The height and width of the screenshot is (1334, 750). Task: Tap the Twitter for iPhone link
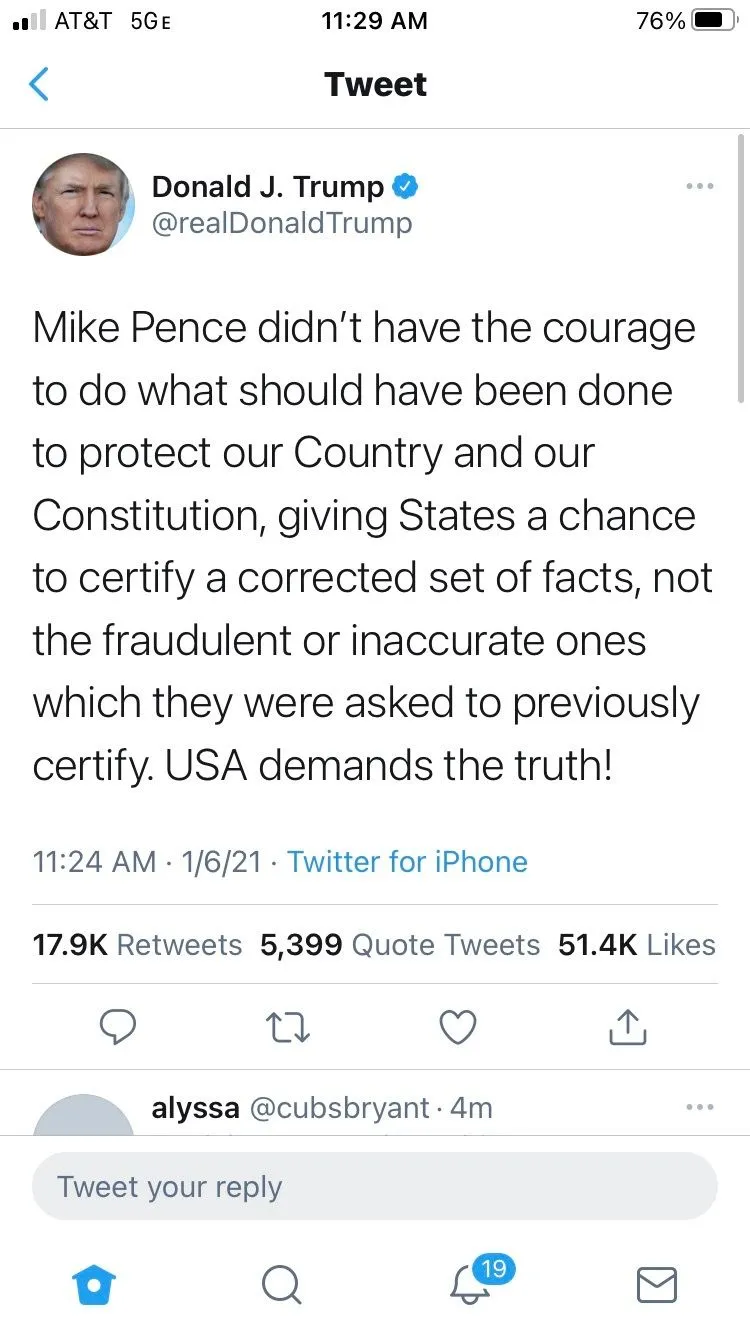407,862
